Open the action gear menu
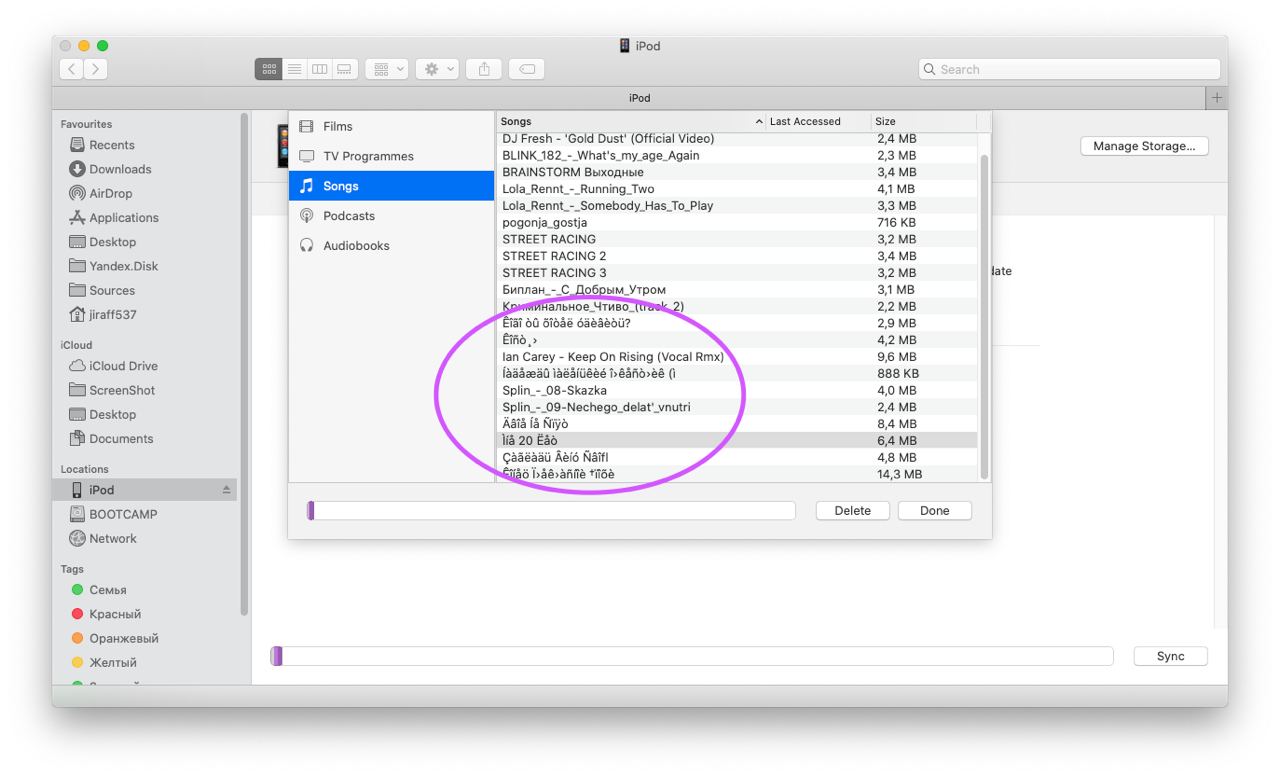The image size is (1280, 776). pos(437,69)
